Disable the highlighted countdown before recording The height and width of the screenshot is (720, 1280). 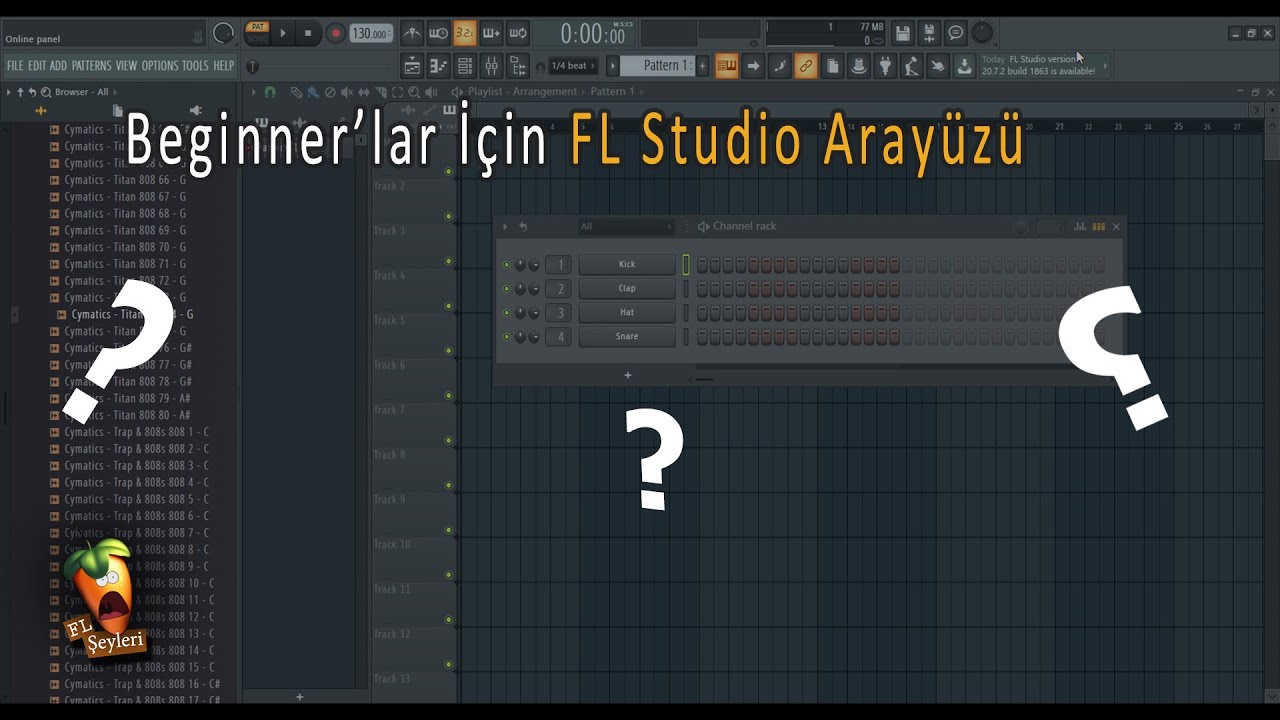pos(465,33)
